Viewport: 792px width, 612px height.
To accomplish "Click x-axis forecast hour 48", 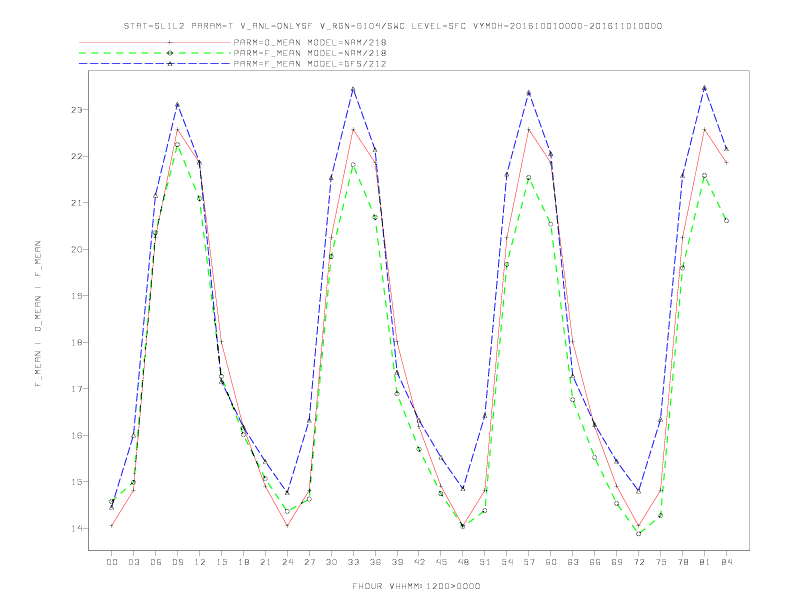I will 463,562.
